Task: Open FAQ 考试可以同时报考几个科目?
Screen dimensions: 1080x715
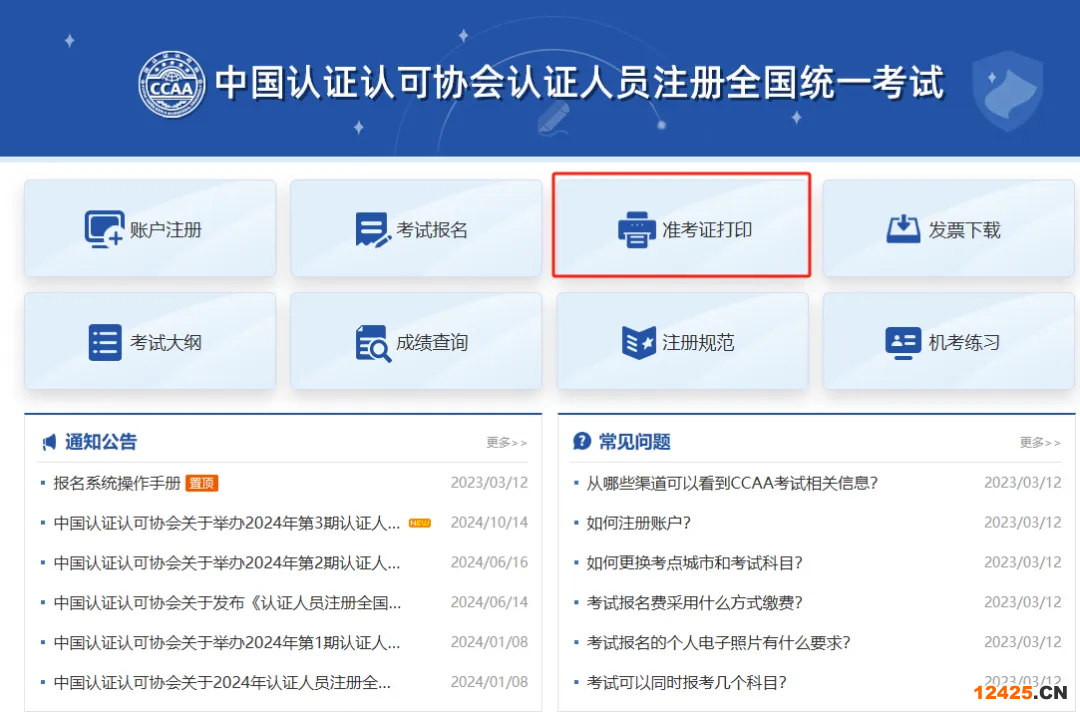Action: [x=687, y=683]
